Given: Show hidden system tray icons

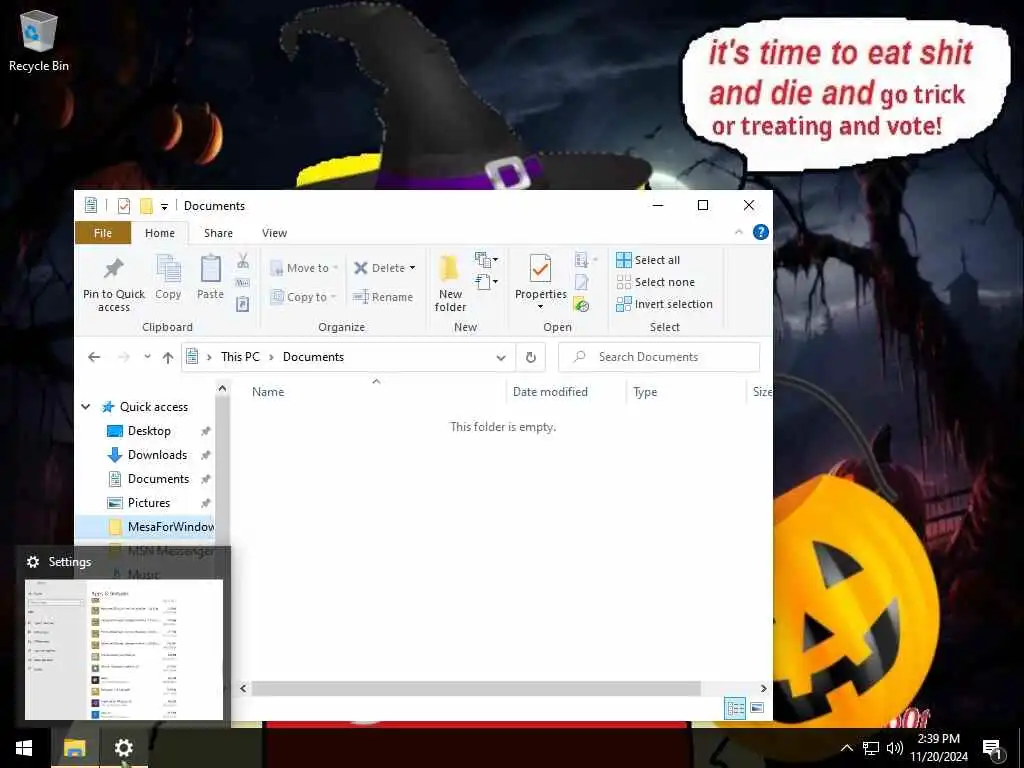Looking at the screenshot, I should [x=846, y=748].
